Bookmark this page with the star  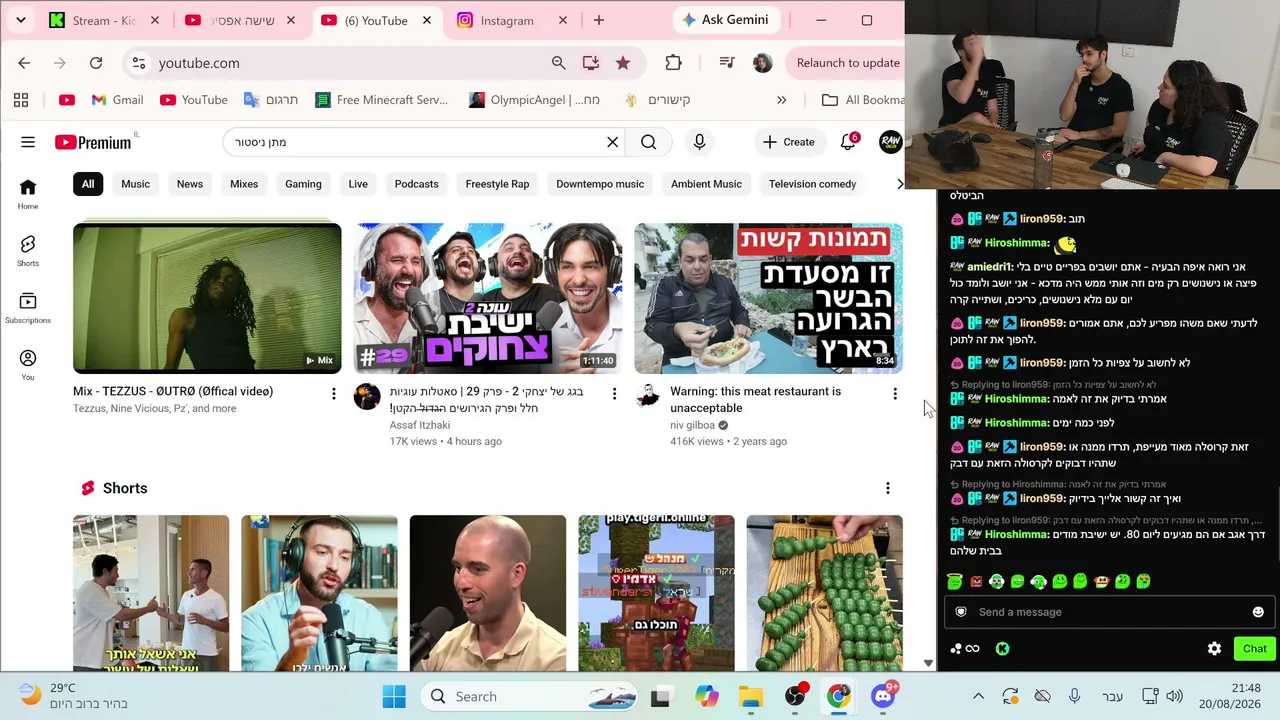coord(623,63)
